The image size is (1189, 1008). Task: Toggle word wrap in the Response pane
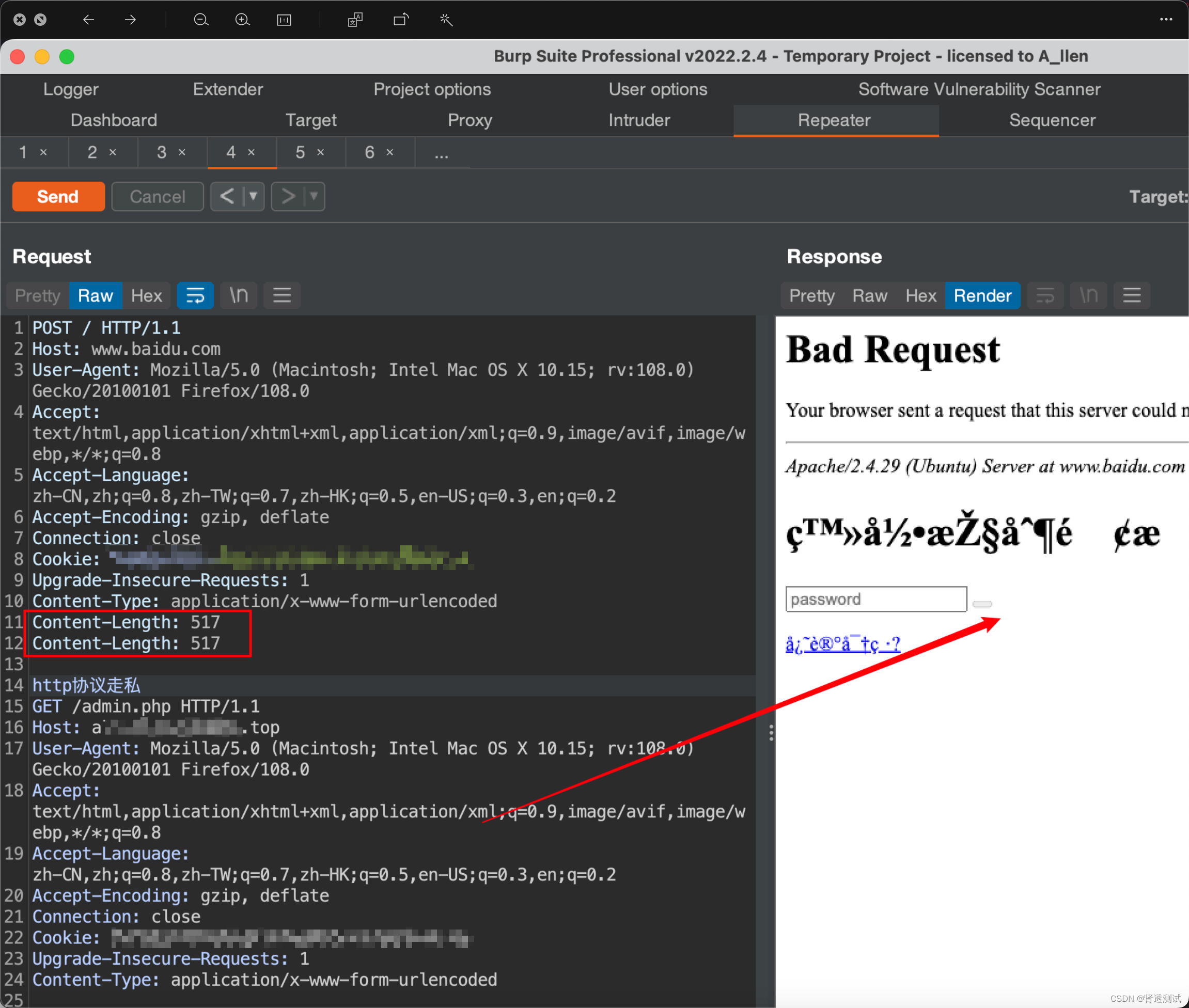(1045, 295)
